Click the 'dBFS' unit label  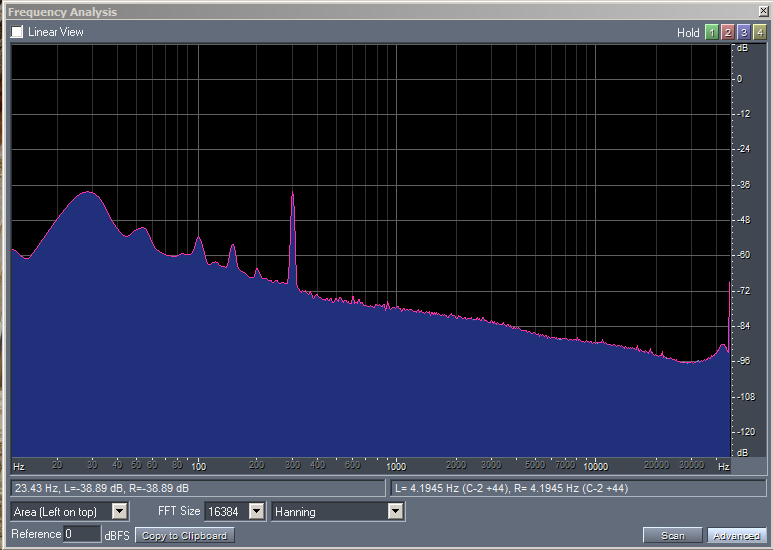[117, 535]
